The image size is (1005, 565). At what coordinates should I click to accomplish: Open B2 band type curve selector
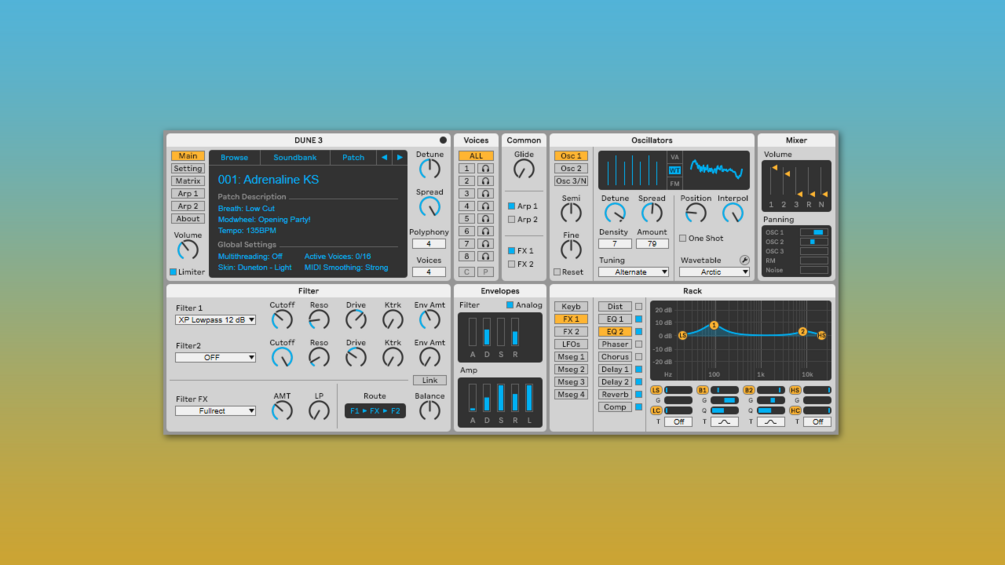point(771,422)
